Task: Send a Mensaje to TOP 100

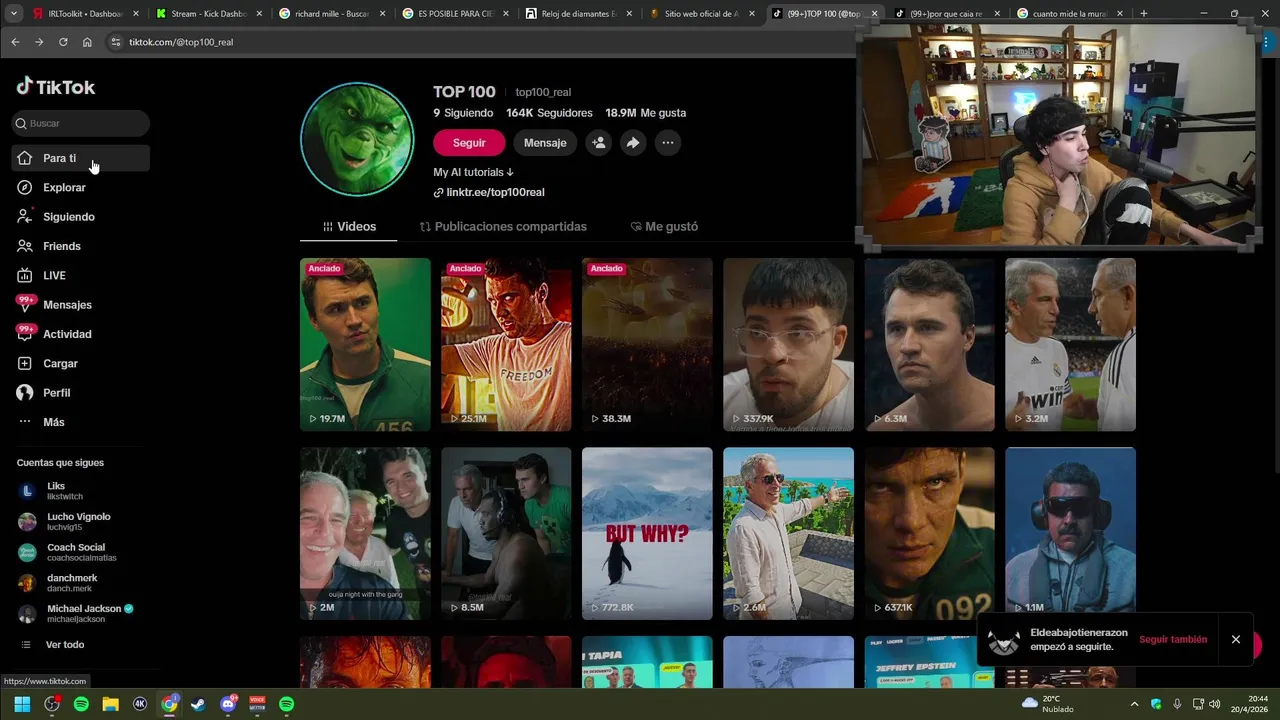Action: pyautogui.click(x=545, y=143)
